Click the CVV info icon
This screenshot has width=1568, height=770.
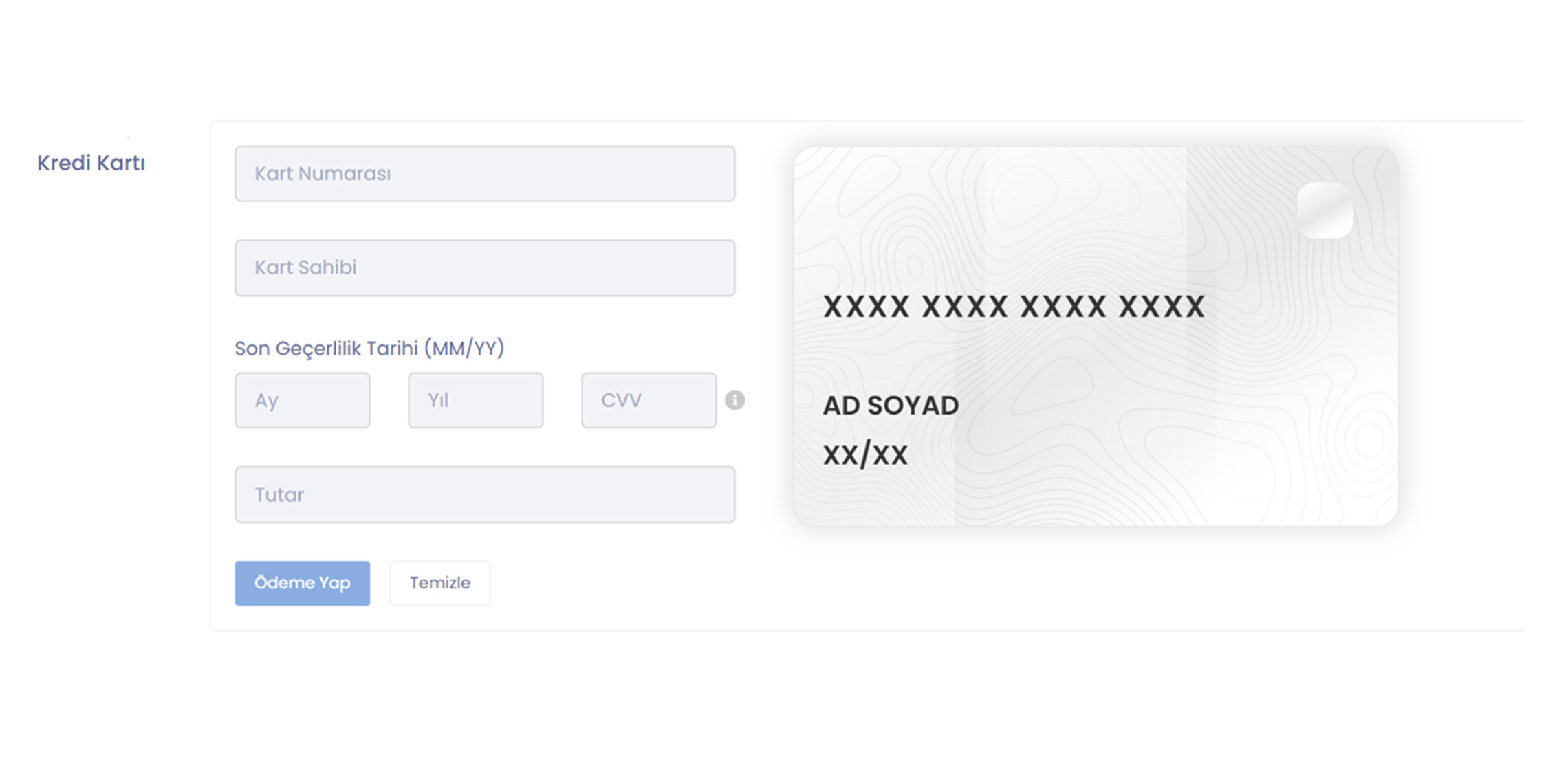[734, 400]
